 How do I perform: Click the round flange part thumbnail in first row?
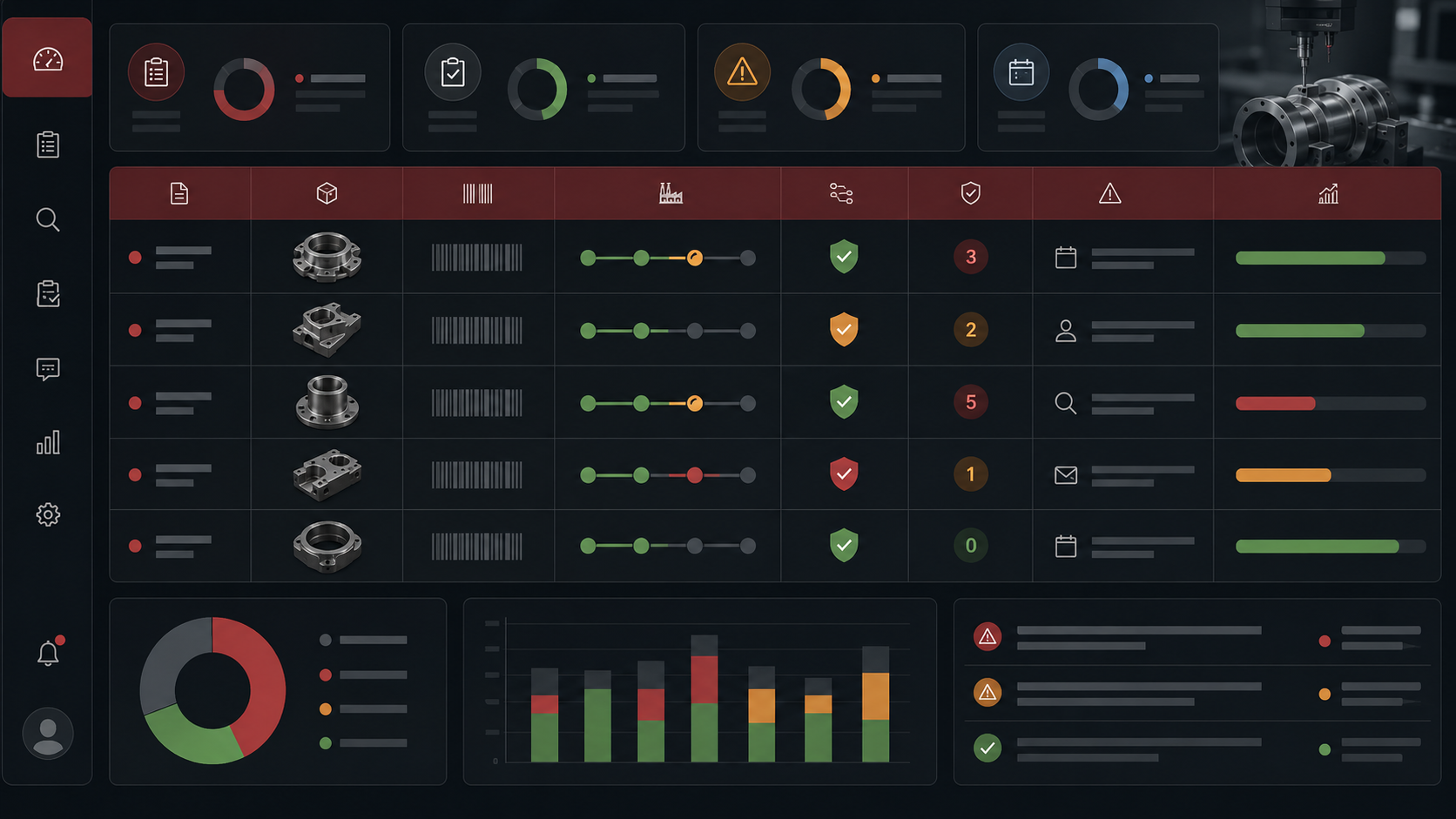click(x=327, y=257)
